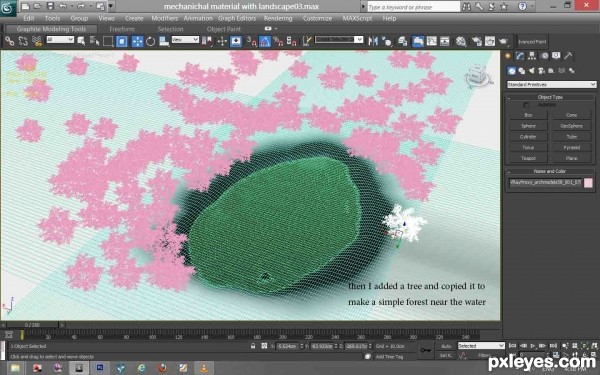Click the Cylinder object type button

(x=528, y=137)
